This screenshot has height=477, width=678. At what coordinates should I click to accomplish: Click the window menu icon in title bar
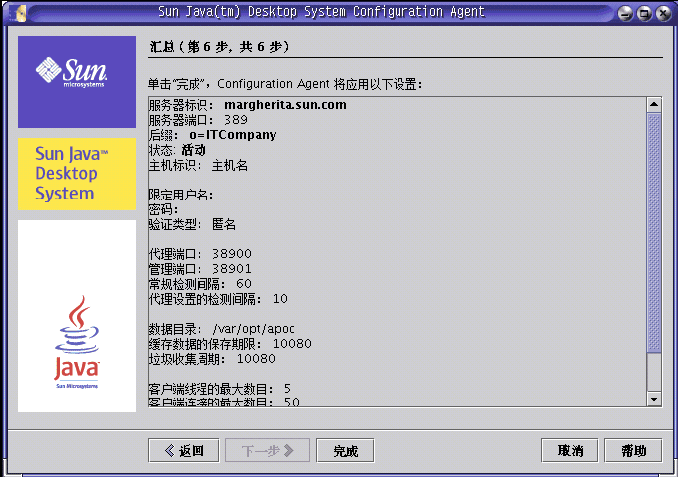coord(19,13)
